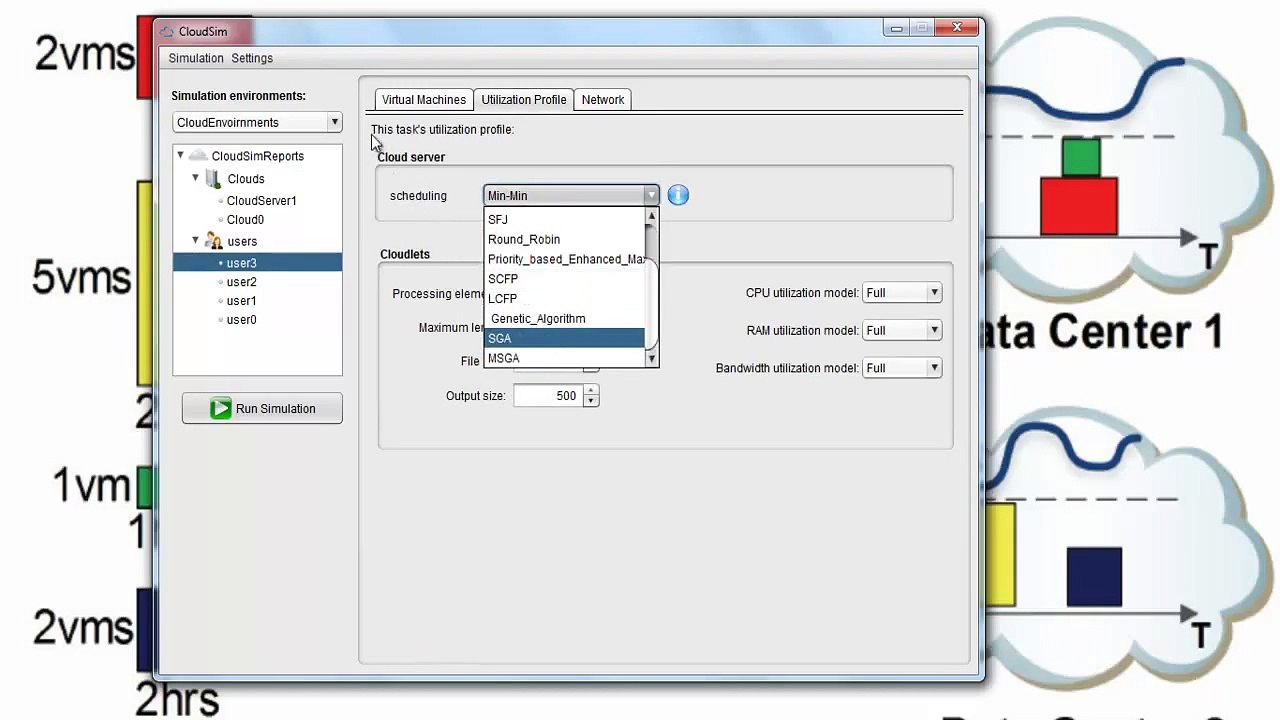Image resolution: width=1280 pixels, height=720 pixels.
Task: Click the blue info icon beside scheduling
Action: pos(678,195)
